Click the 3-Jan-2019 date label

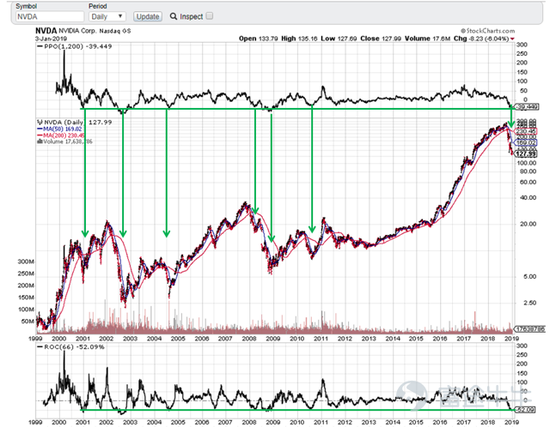pyautogui.click(x=51, y=39)
